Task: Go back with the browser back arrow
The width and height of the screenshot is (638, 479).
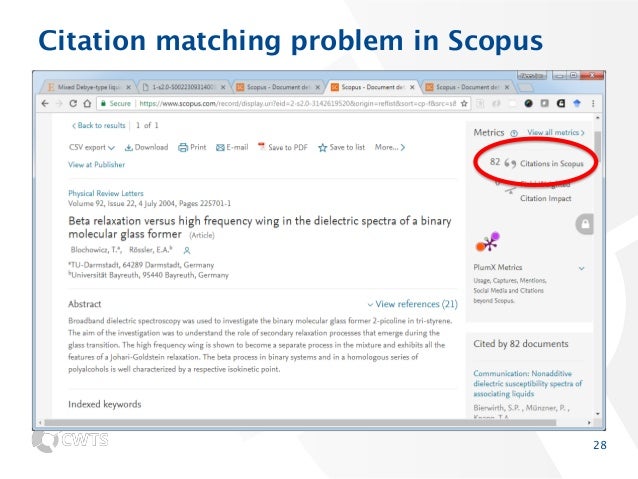Action: (45, 103)
